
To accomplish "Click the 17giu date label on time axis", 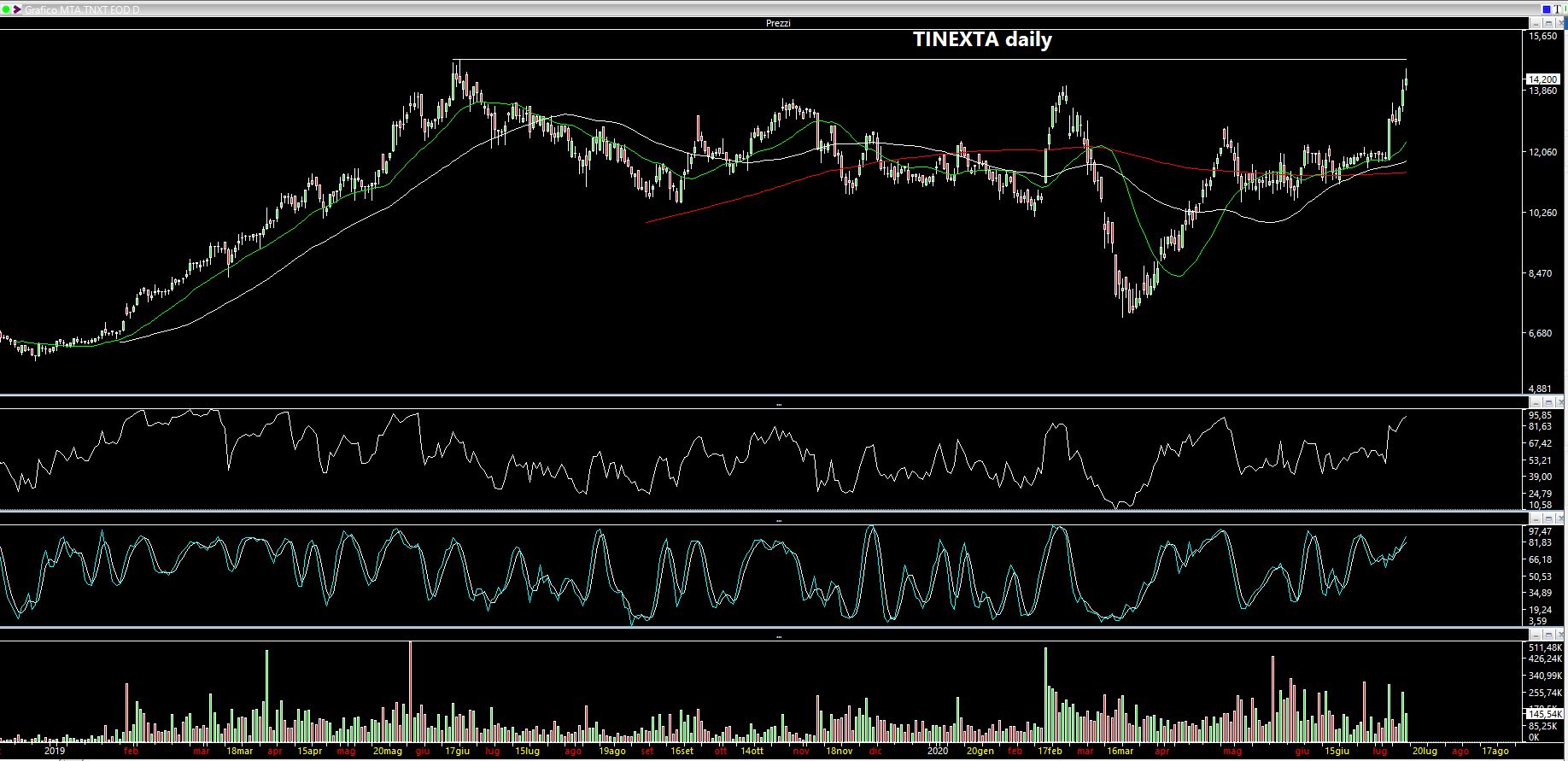I will tap(457, 751).
